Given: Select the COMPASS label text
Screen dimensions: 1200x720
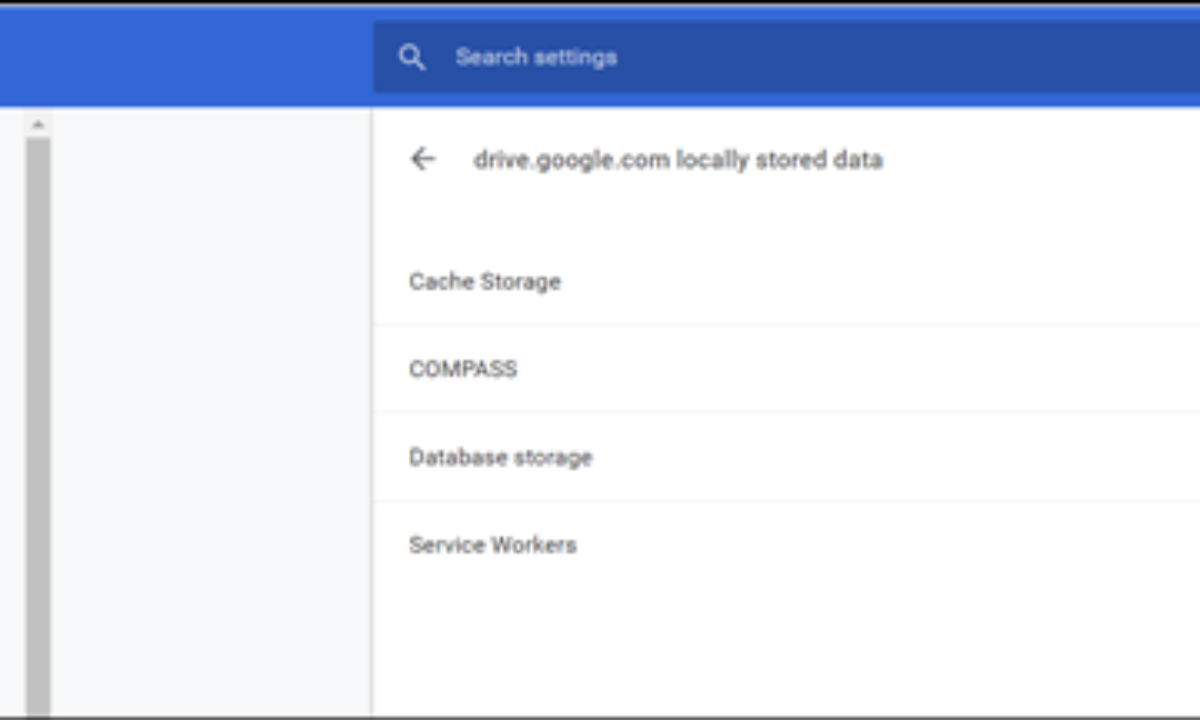Looking at the screenshot, I should pos(463,369).
